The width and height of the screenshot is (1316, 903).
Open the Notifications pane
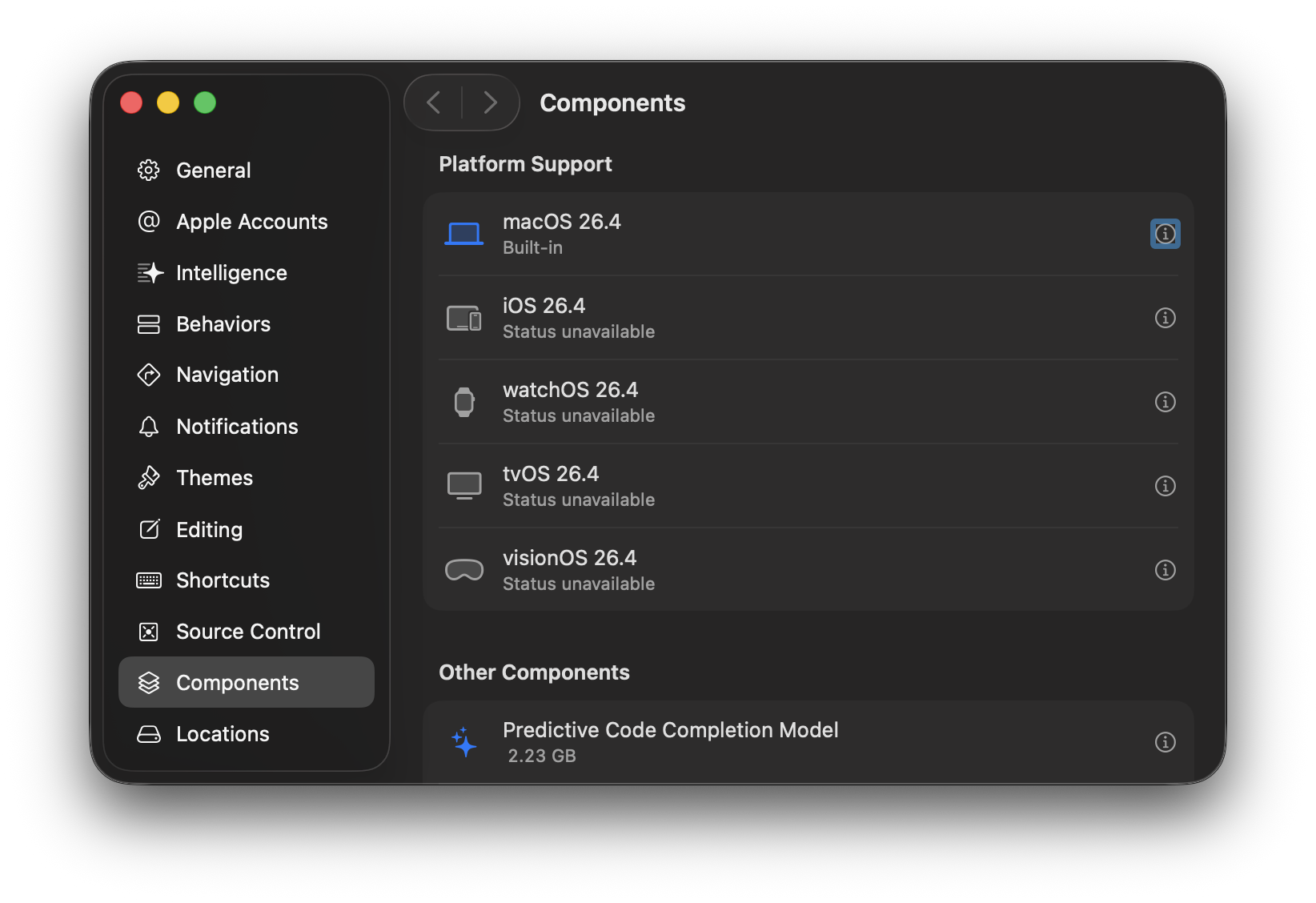pos(247,427)
